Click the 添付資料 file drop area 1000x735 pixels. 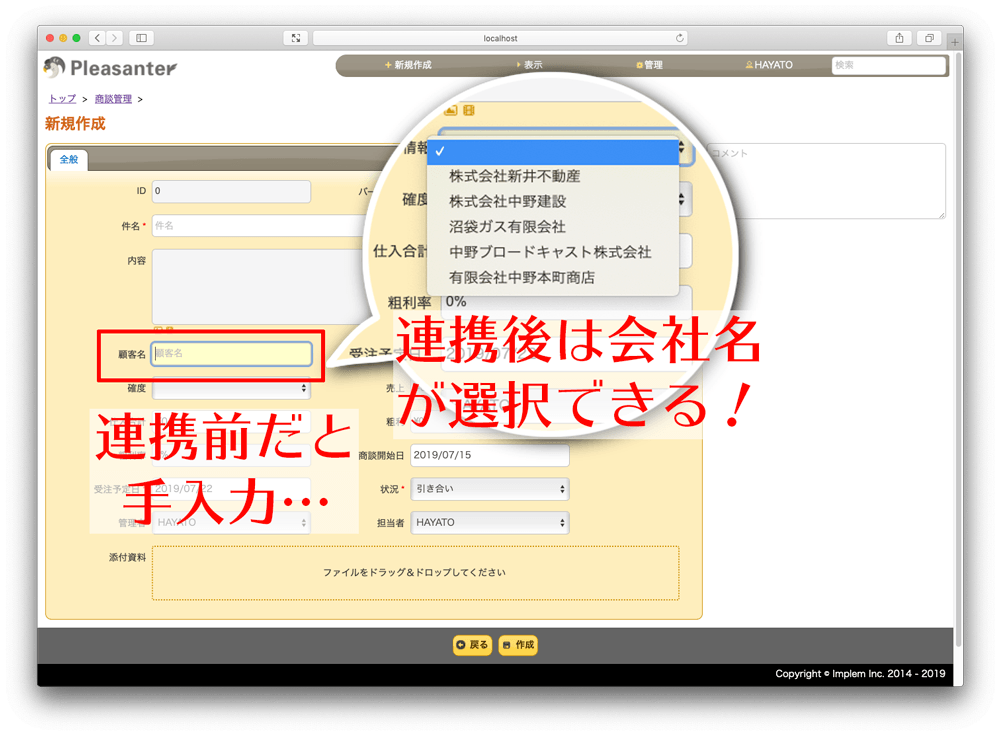pyautogui.click(x=415, y=573)
